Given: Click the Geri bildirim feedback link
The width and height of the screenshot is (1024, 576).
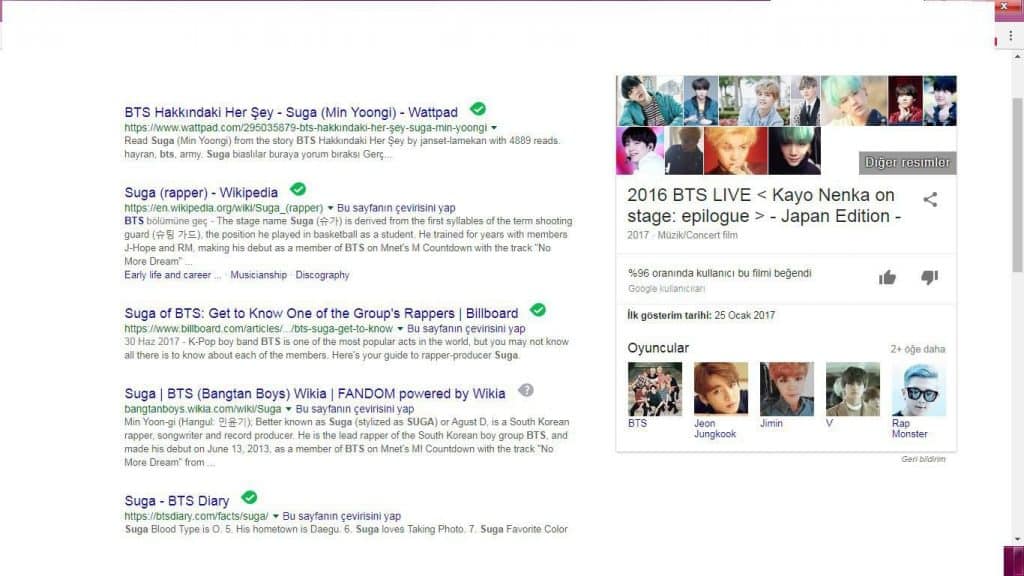Looking at the screenshot, I should (923, 459).
